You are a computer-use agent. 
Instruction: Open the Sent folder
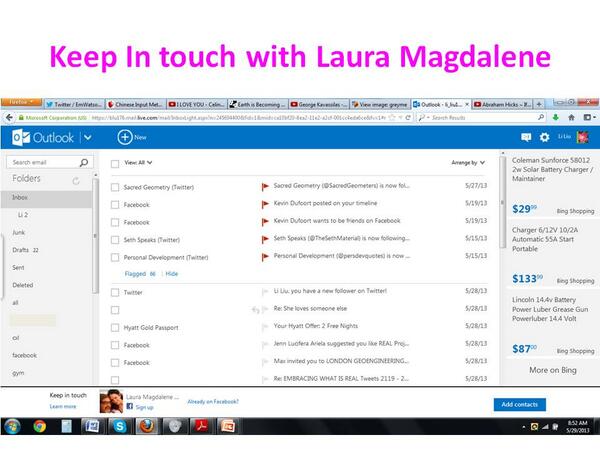pos(18,267)
